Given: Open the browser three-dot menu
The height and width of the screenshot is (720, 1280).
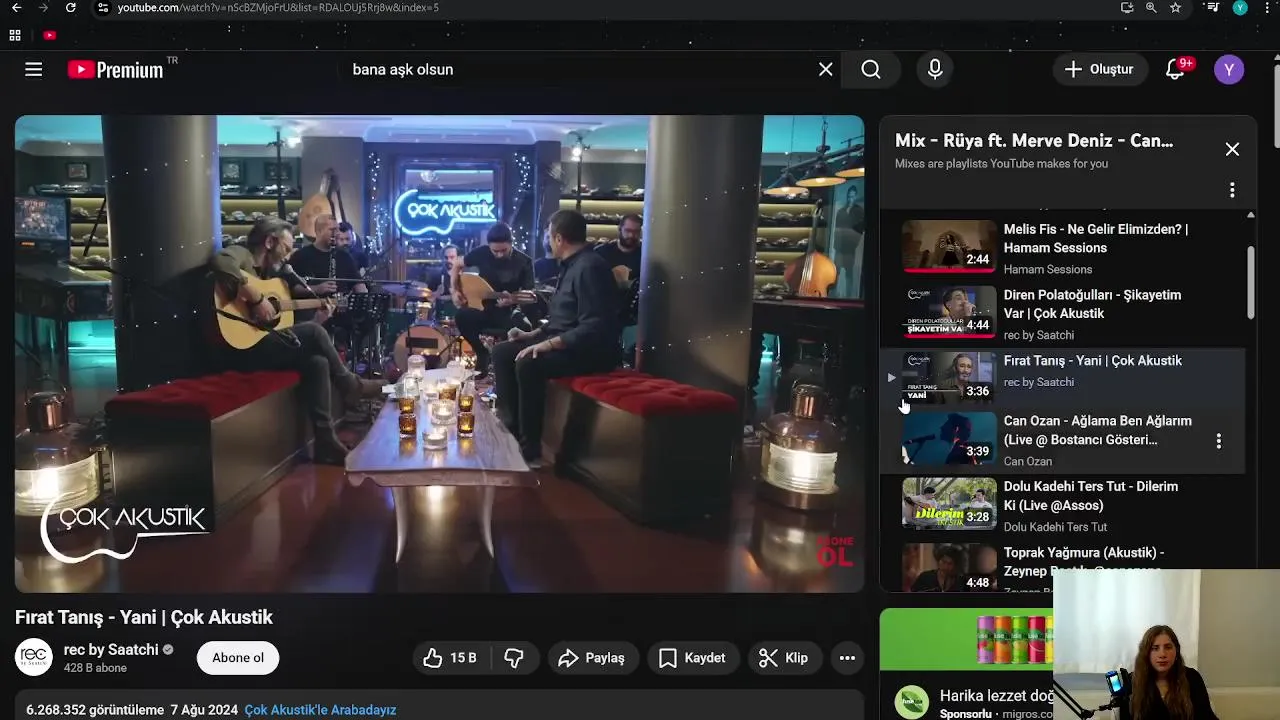Looking at the screenshot, I should 1267,8.
